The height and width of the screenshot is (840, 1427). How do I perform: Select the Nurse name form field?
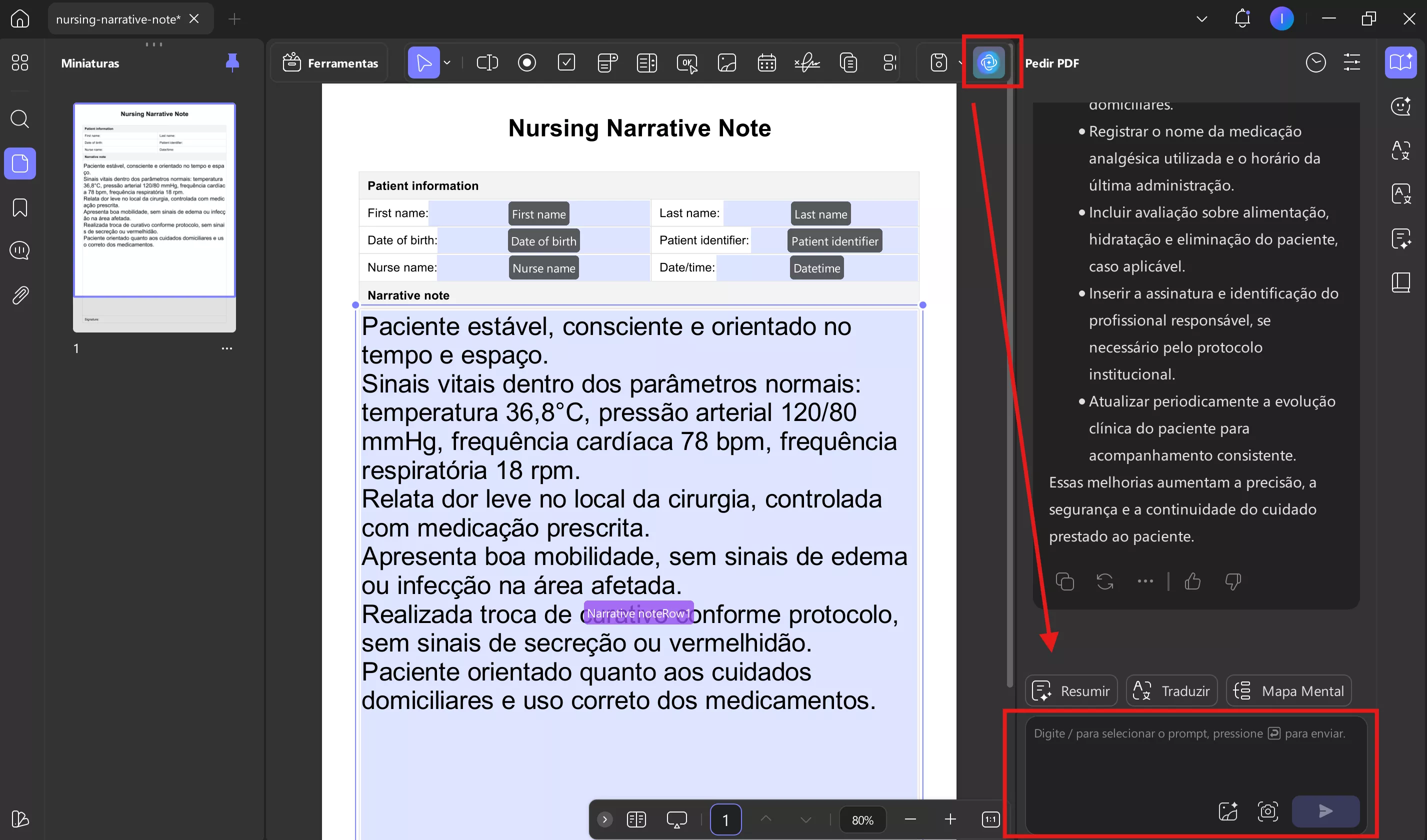[x=543, y=268]
